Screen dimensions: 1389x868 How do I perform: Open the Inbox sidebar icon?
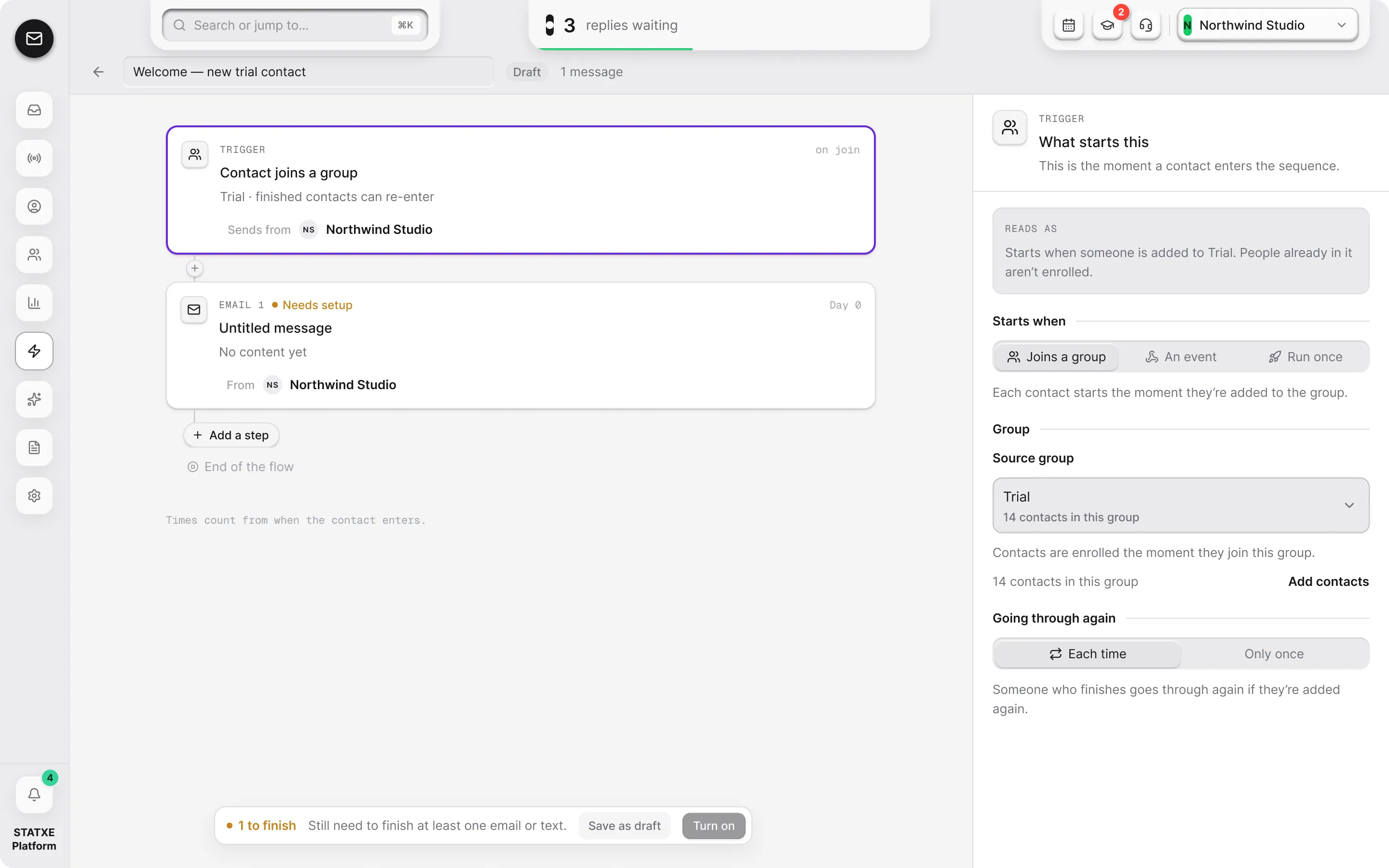(x=34, y=109)
